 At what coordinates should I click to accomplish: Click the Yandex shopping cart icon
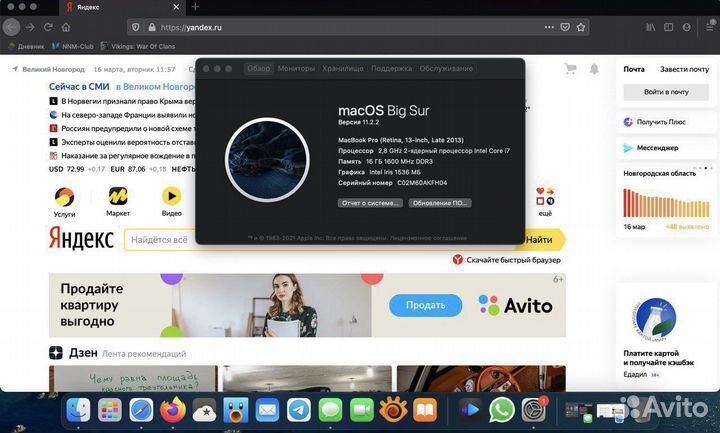[x=571, y=69]
